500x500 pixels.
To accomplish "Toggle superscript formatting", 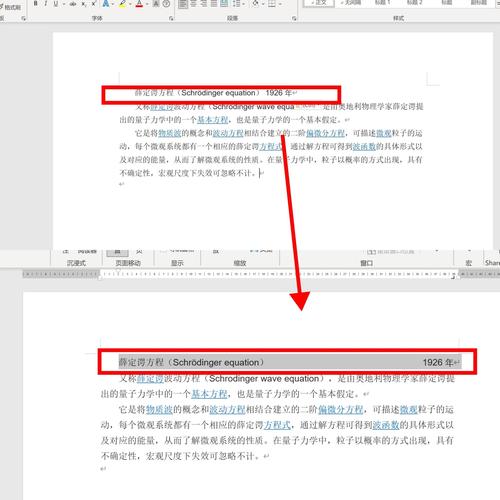I will click(94, 4).
